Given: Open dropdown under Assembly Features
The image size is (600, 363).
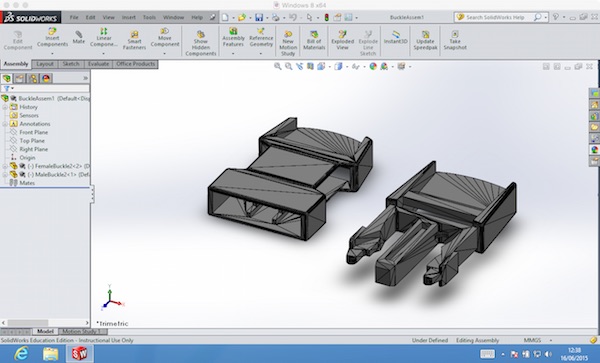Looking at the screenshot, I should click(x=233, y=54).
